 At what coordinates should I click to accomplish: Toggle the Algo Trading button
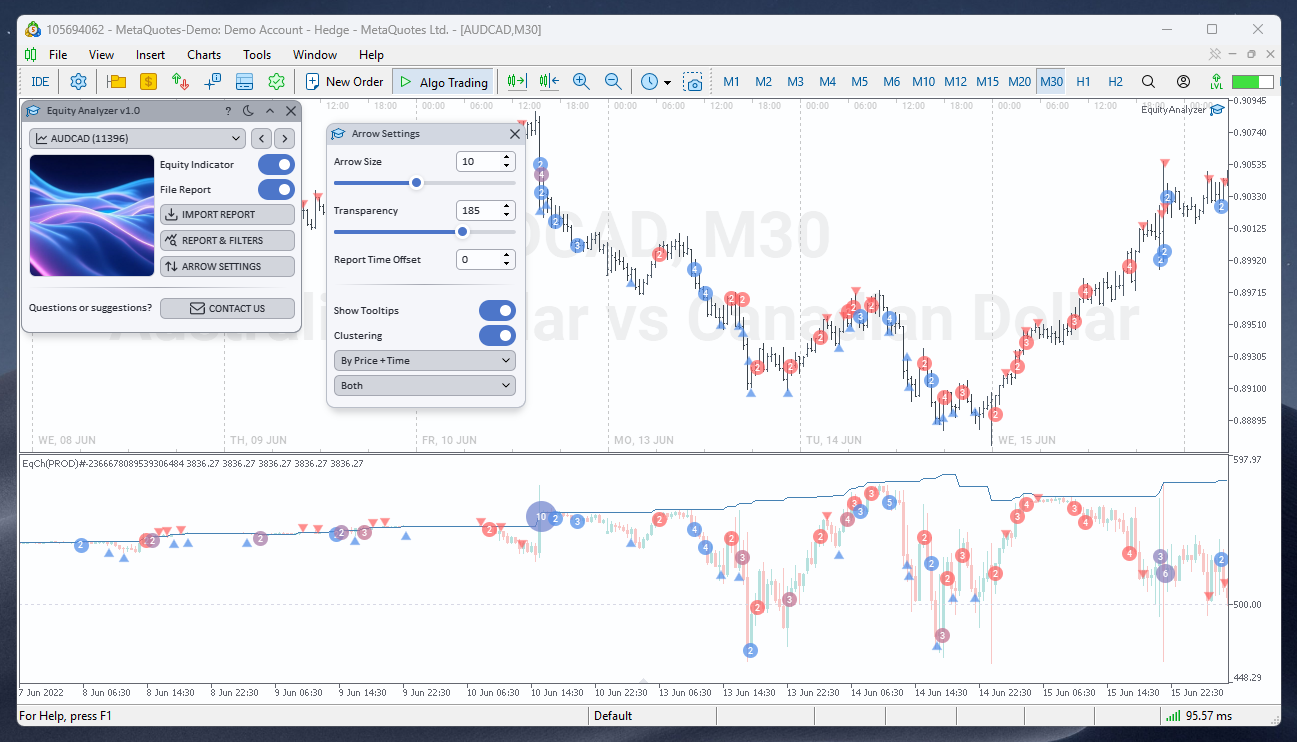click(443, 82)
